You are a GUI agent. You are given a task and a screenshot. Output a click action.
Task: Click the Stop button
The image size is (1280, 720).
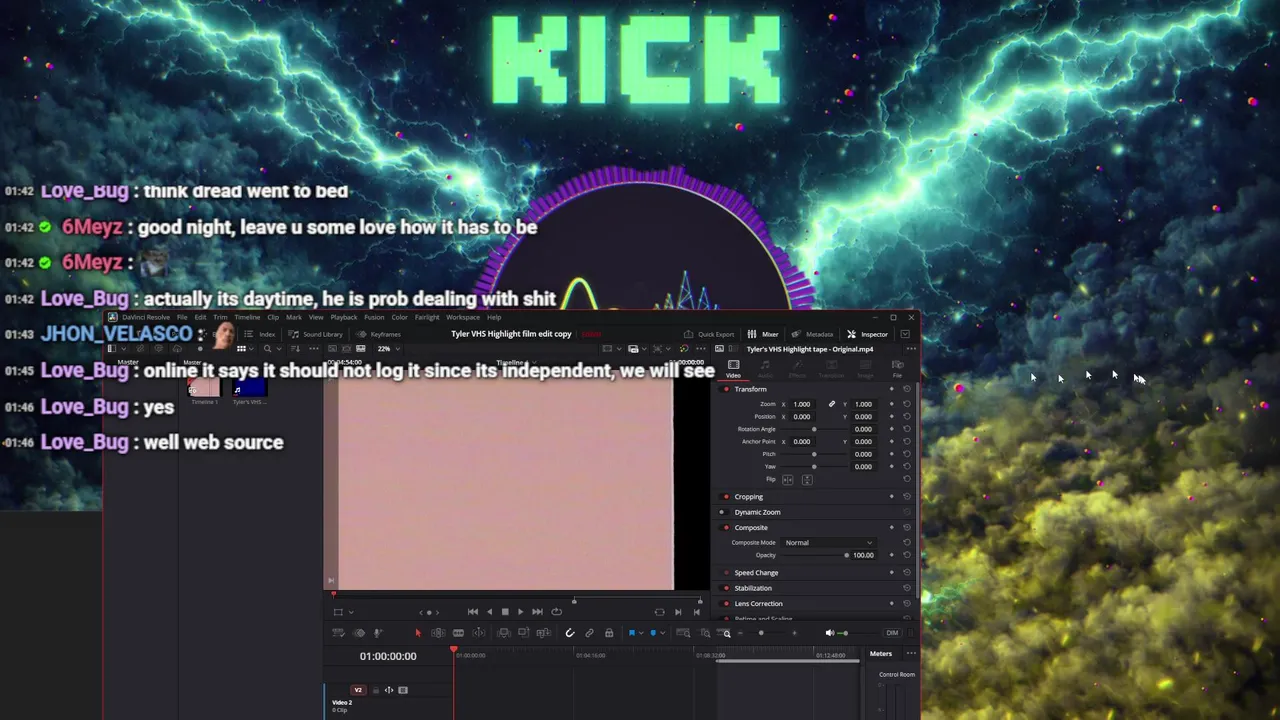505,612
